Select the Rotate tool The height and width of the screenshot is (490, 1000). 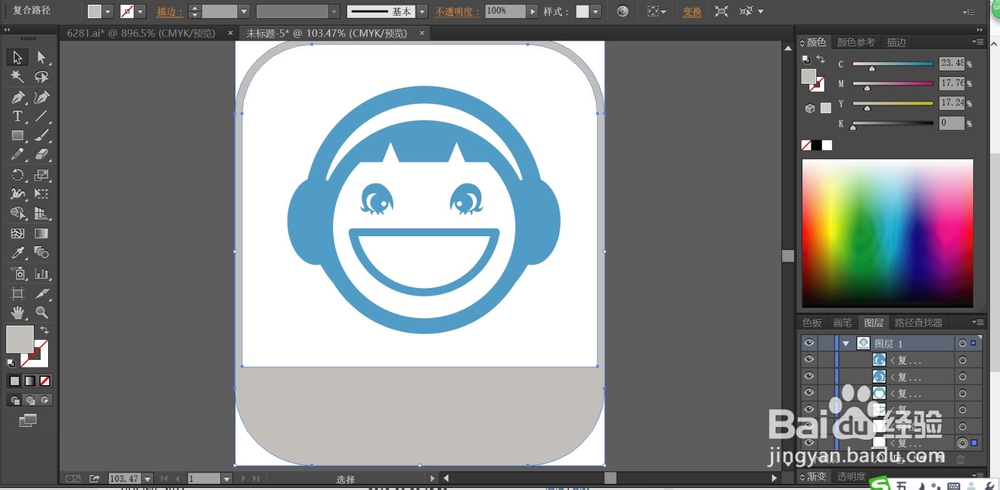[17, 175]
